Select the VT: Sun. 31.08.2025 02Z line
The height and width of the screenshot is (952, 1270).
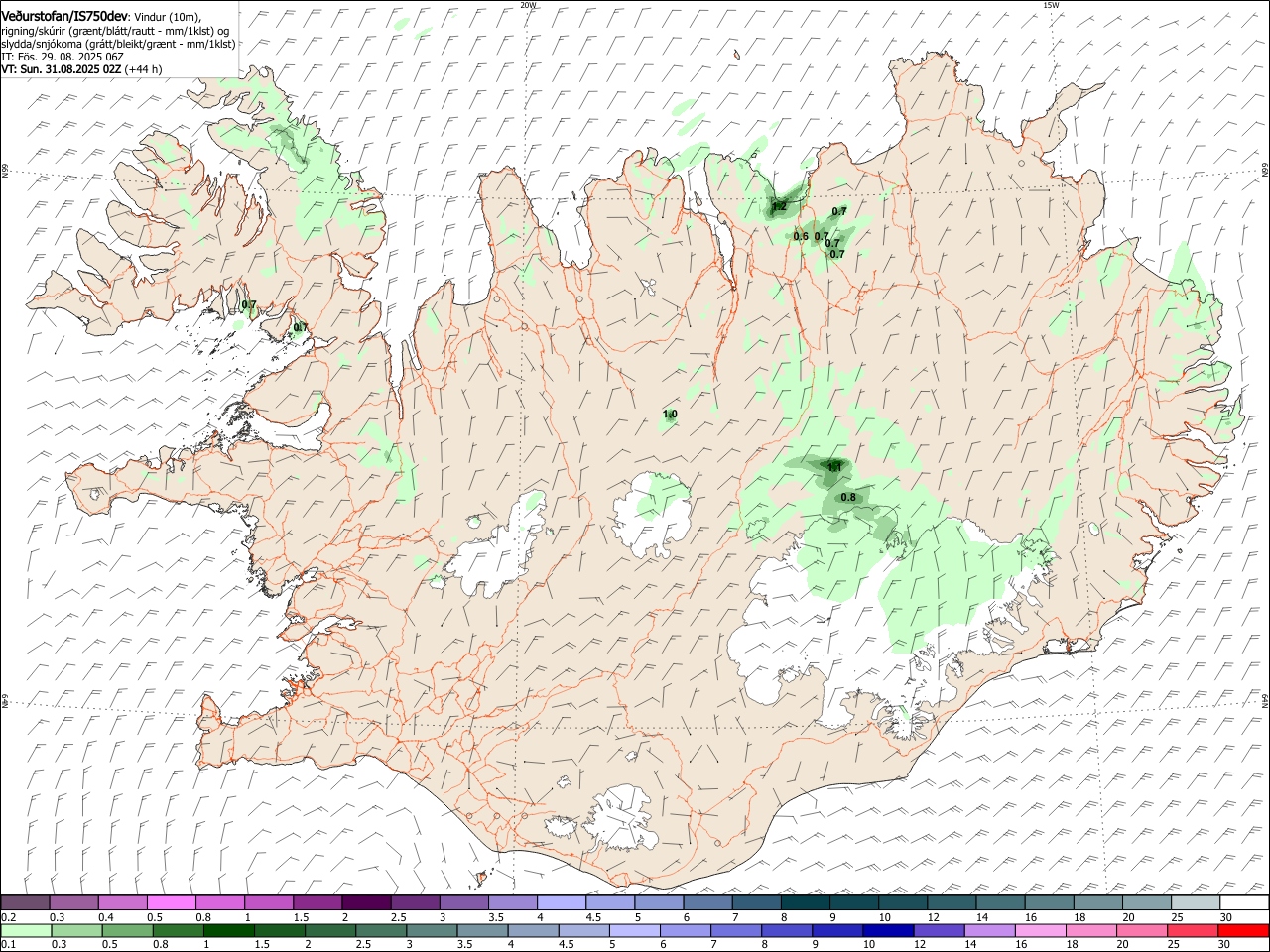point(62,69)
